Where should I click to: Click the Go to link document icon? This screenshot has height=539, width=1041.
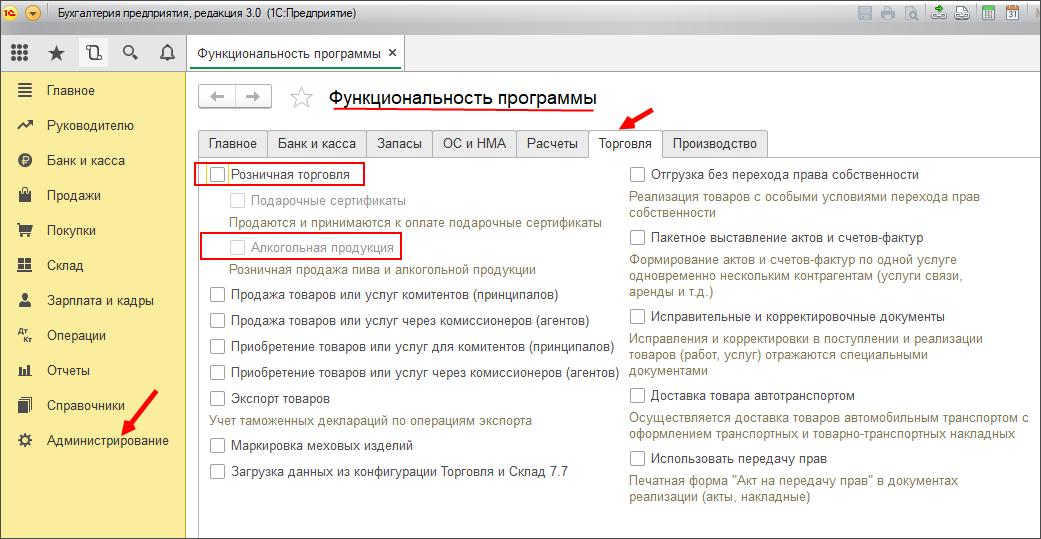[x=960, y=13]
